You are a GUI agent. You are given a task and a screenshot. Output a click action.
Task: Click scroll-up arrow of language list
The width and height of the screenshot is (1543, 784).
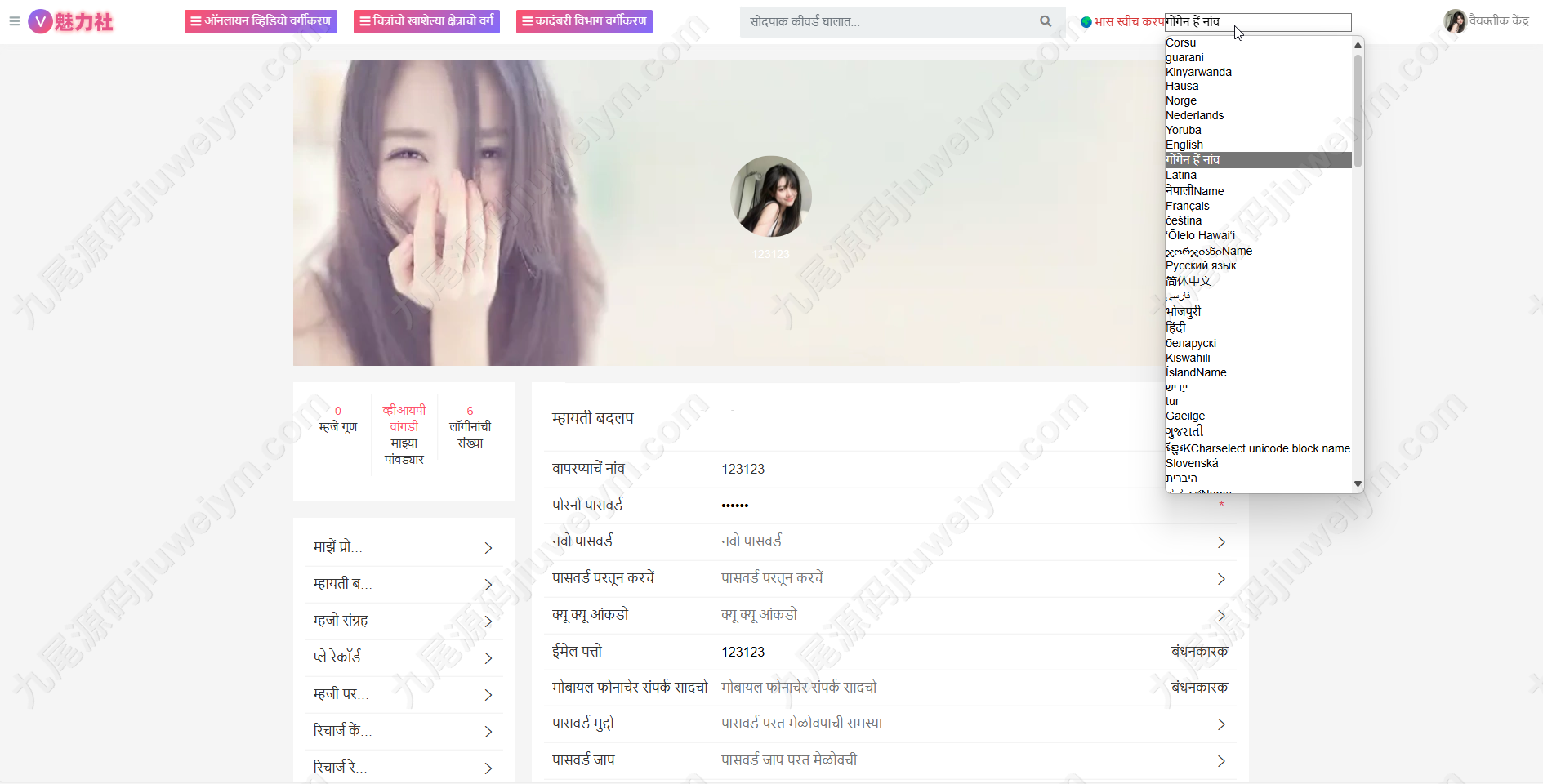(x=1358, y=45)
